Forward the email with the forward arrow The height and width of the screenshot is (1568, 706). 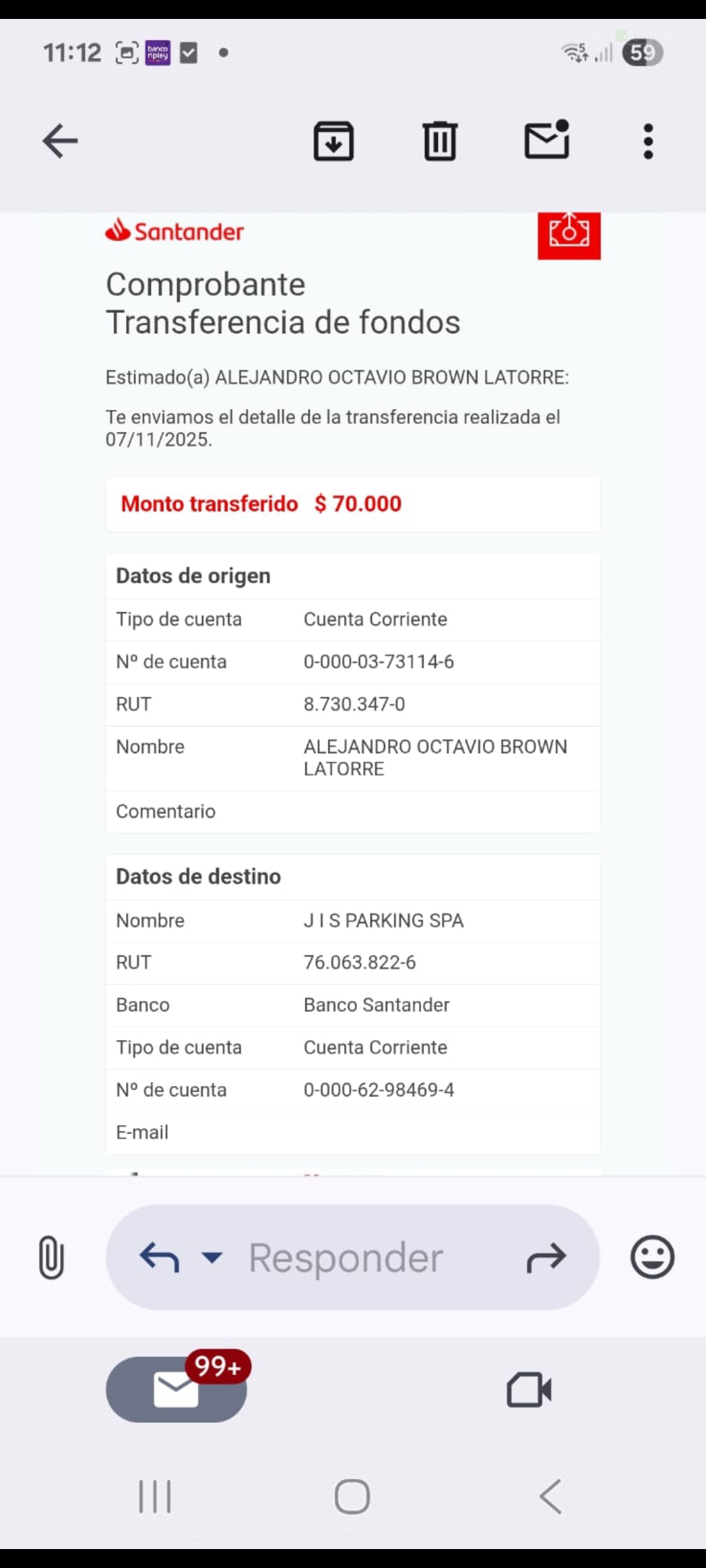[546, 1257]
